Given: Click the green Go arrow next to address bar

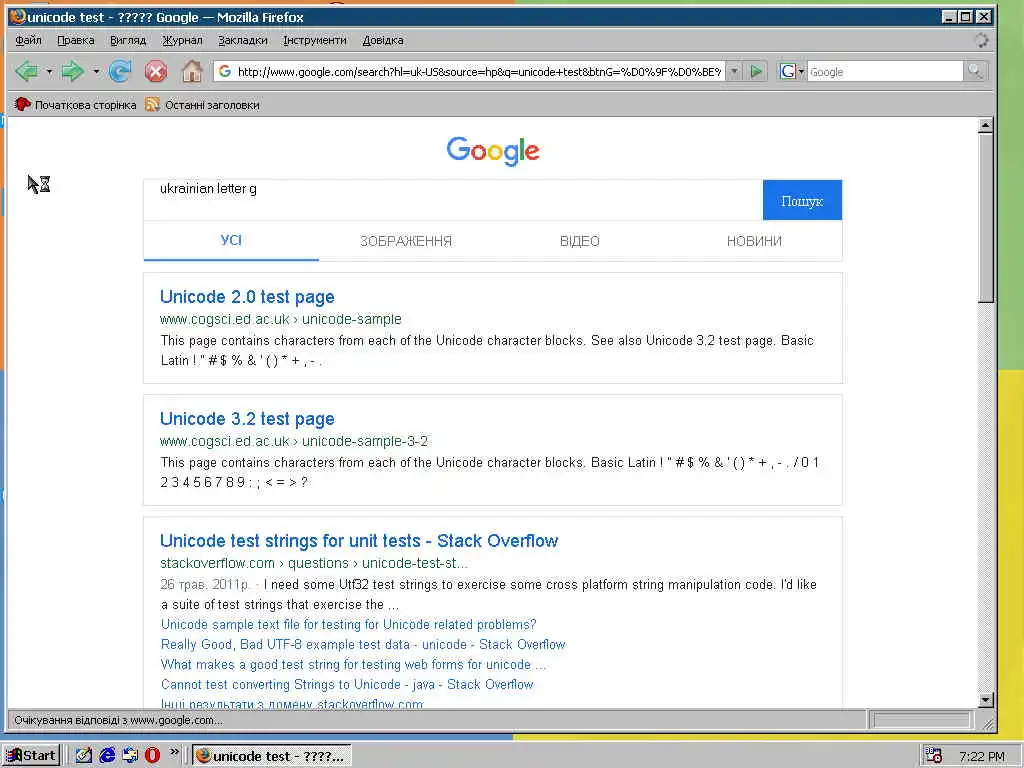Looking at the screenshot, I should pos(756,71).
